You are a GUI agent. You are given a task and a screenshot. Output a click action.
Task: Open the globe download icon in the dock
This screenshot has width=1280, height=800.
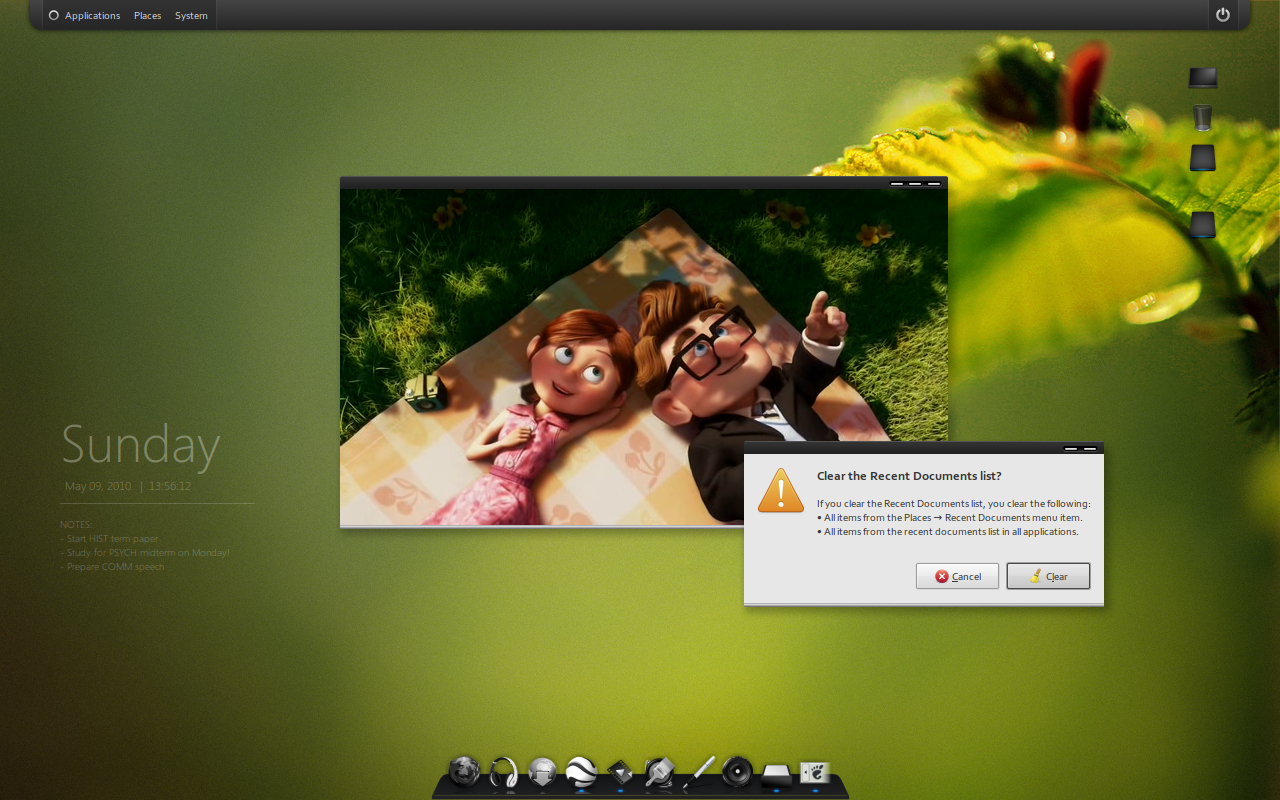click(542, 771)
